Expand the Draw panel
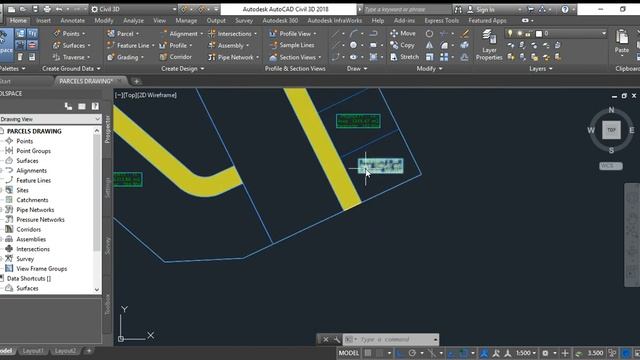This screenshot has height=360, width=640. coord(357,69)
